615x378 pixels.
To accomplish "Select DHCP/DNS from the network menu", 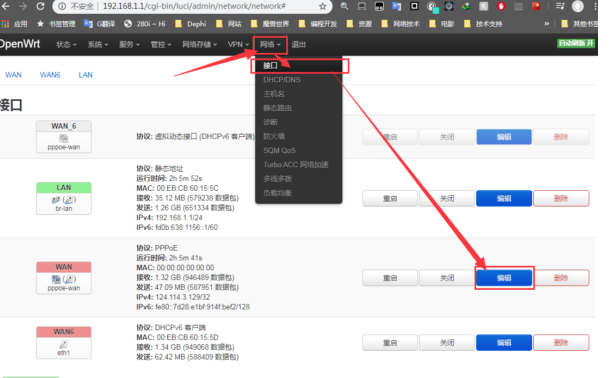I will (x=282, y=80).
